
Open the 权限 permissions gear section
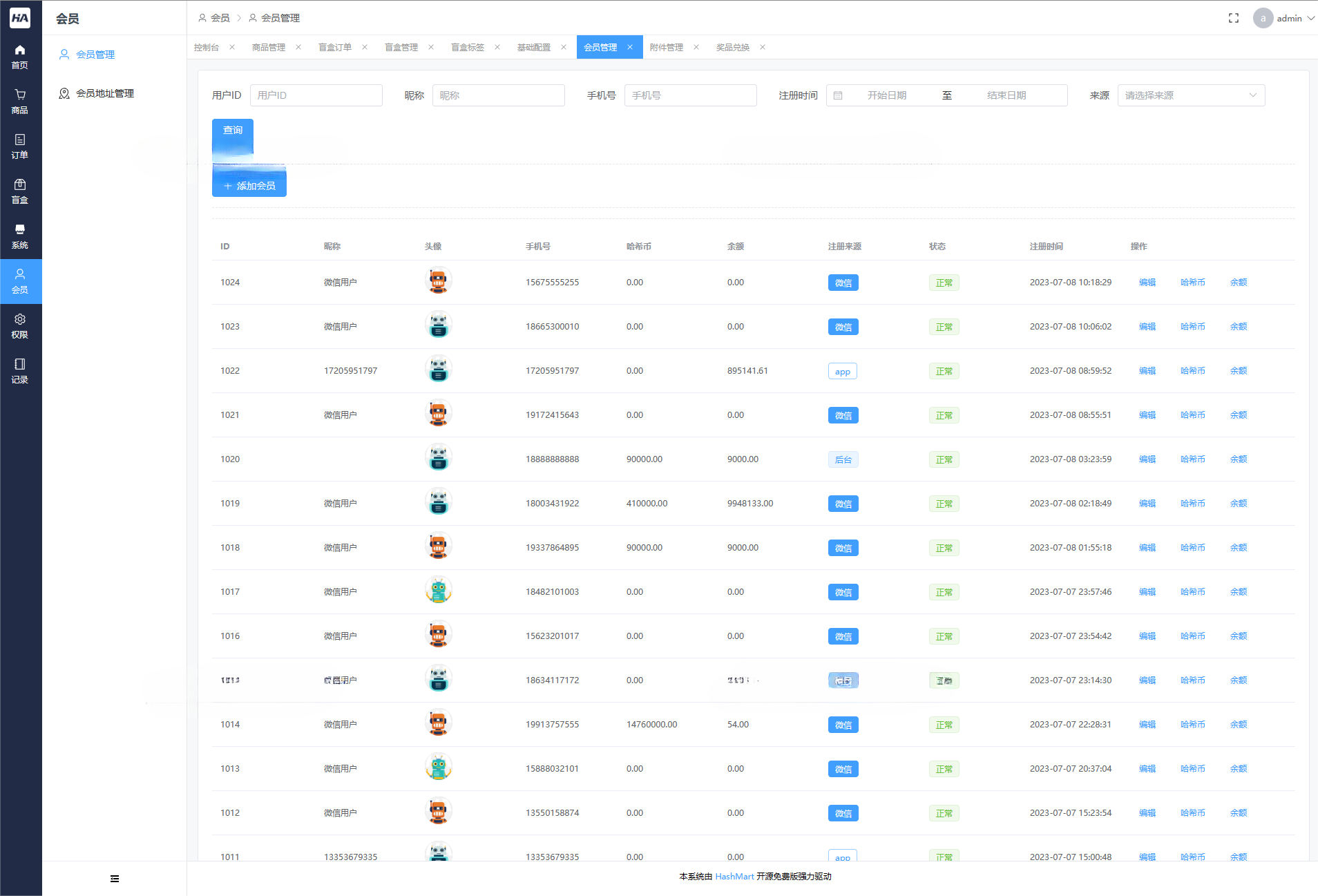(20, 326)
